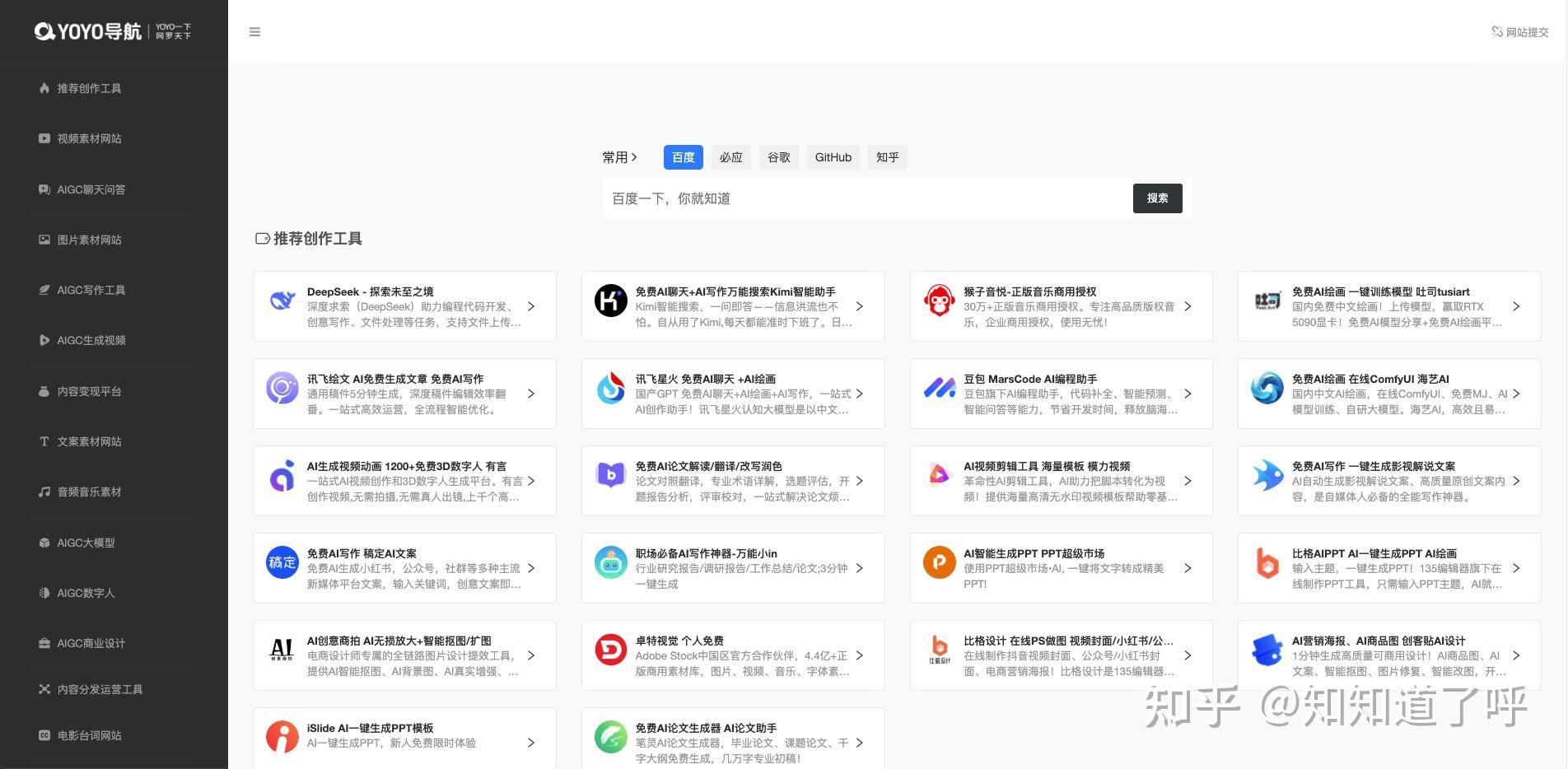The image size is (1568, 769).
Task: Open the 豆包 MarsCode AI编程助手 title link
Action: pos(1030,379)
